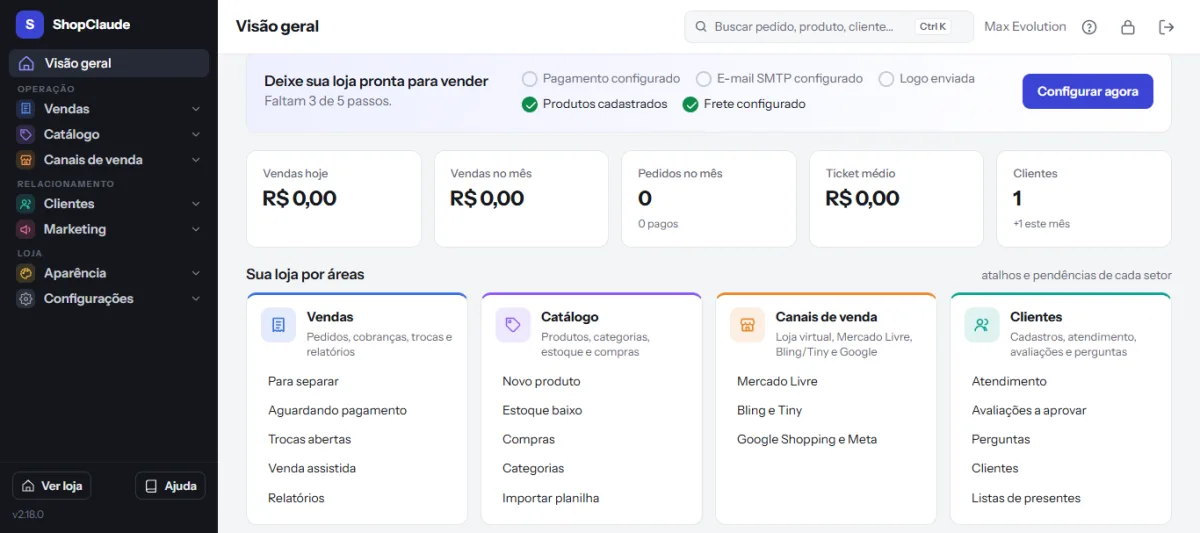Click the Marketing megaphone icon in sidebar
This screenshot has height=533, width=1200.
pyautogui.click(x=25, y=229)
